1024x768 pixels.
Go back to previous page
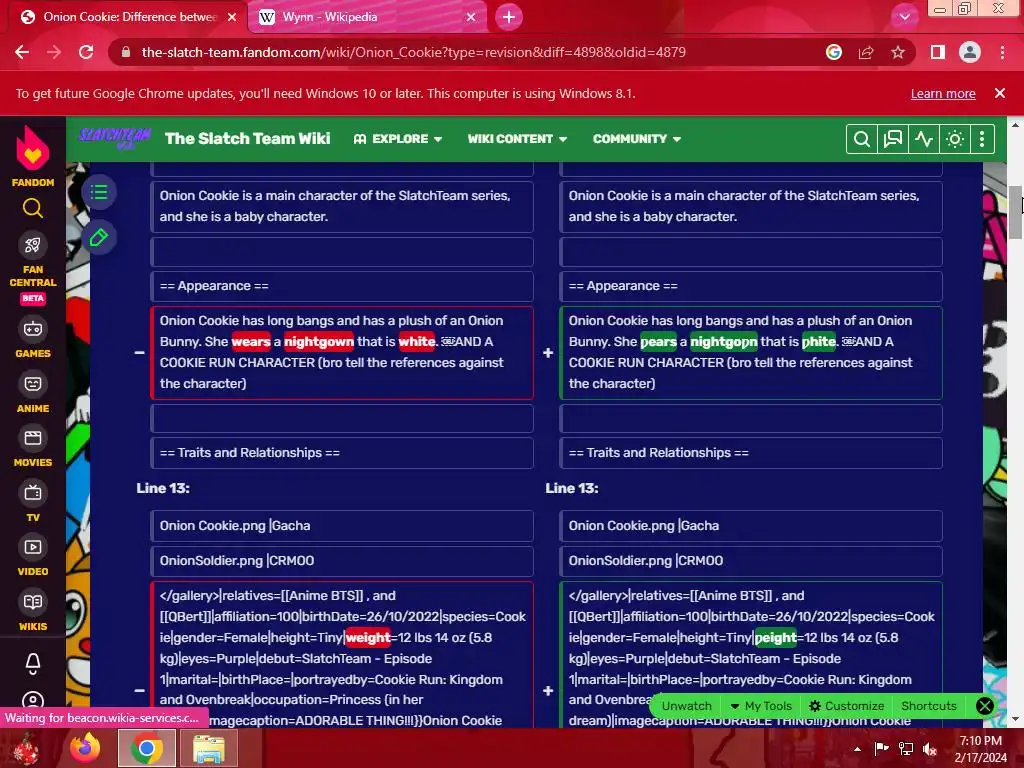(x=22, y=52)
